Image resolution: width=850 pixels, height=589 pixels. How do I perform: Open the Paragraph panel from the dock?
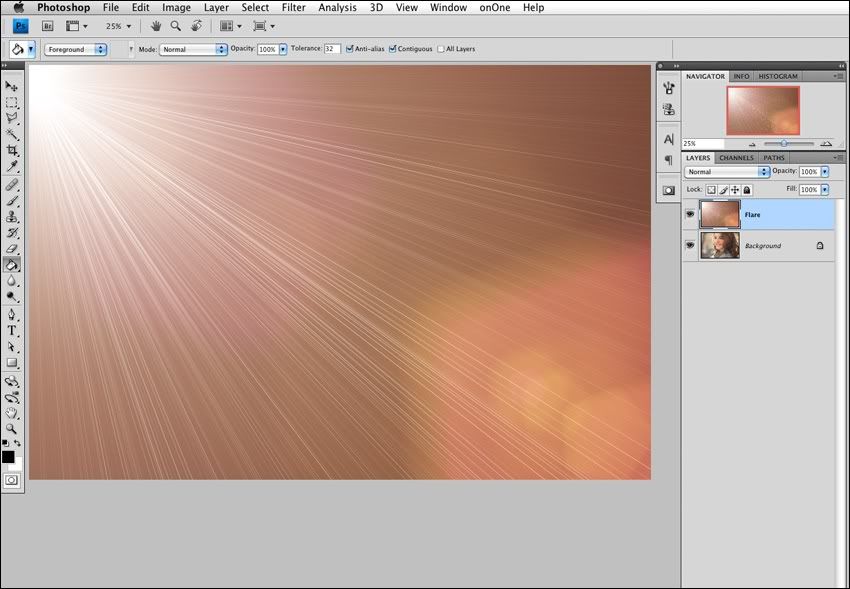click(x=669, y=160)
